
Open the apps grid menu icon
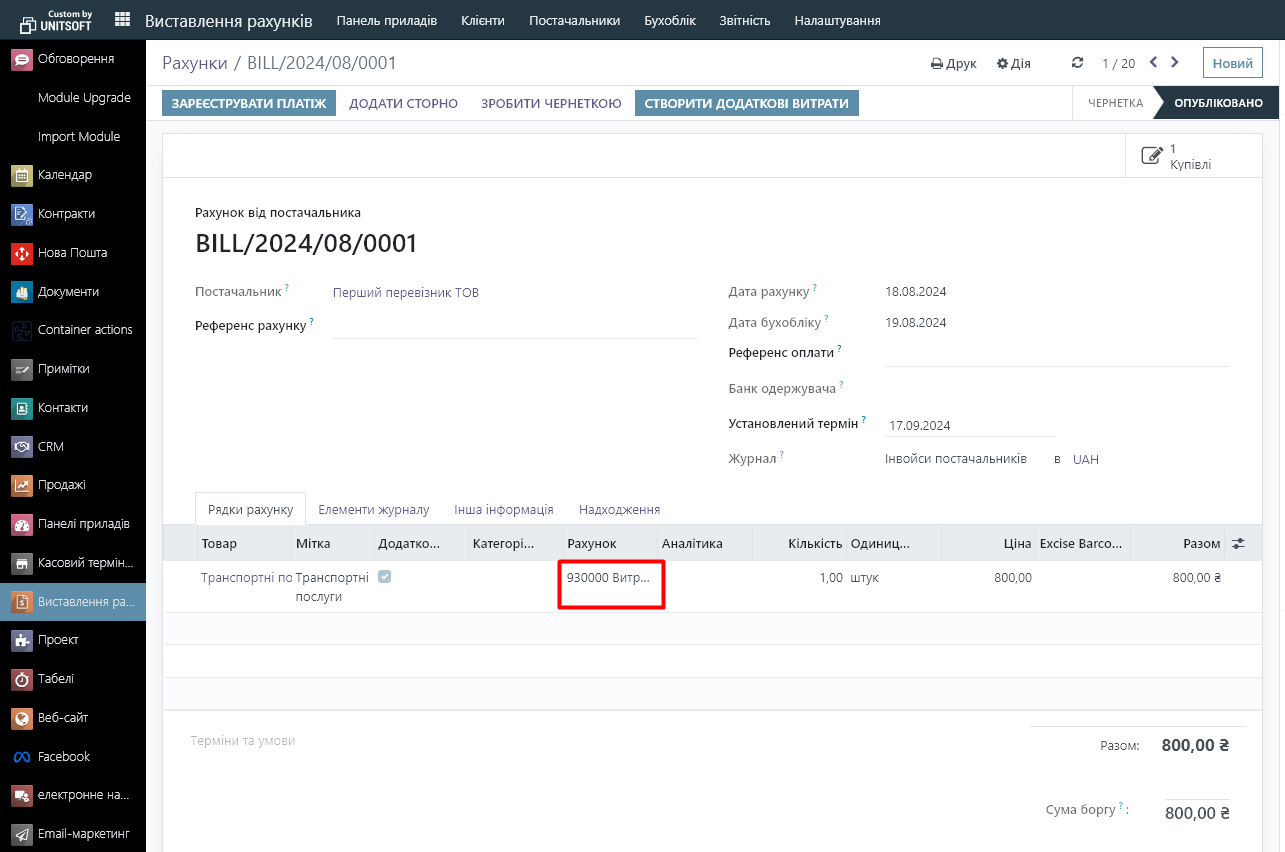pyautogui.click(x=122, y=20)
